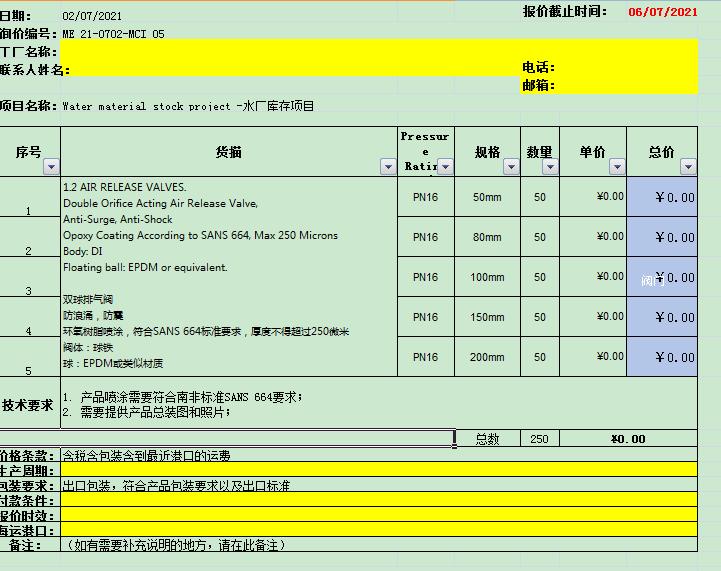
Task: Select the yellow 生产周期 input row
Action: (378, 470)
